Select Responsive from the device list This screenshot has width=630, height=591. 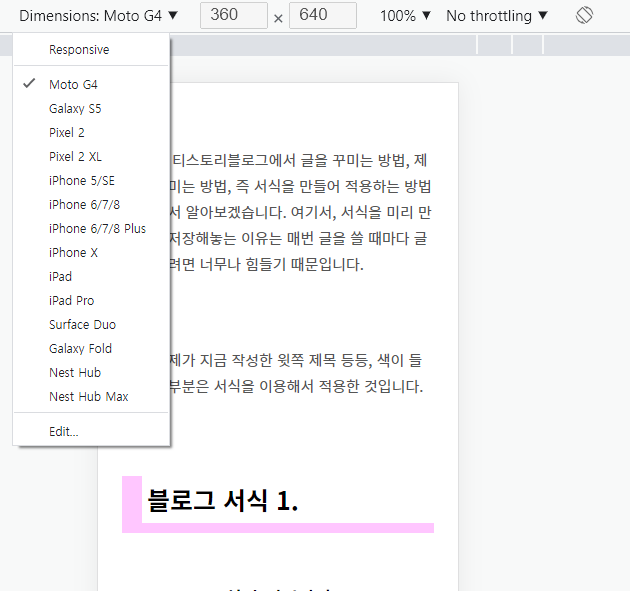click(x=91, y=49)
